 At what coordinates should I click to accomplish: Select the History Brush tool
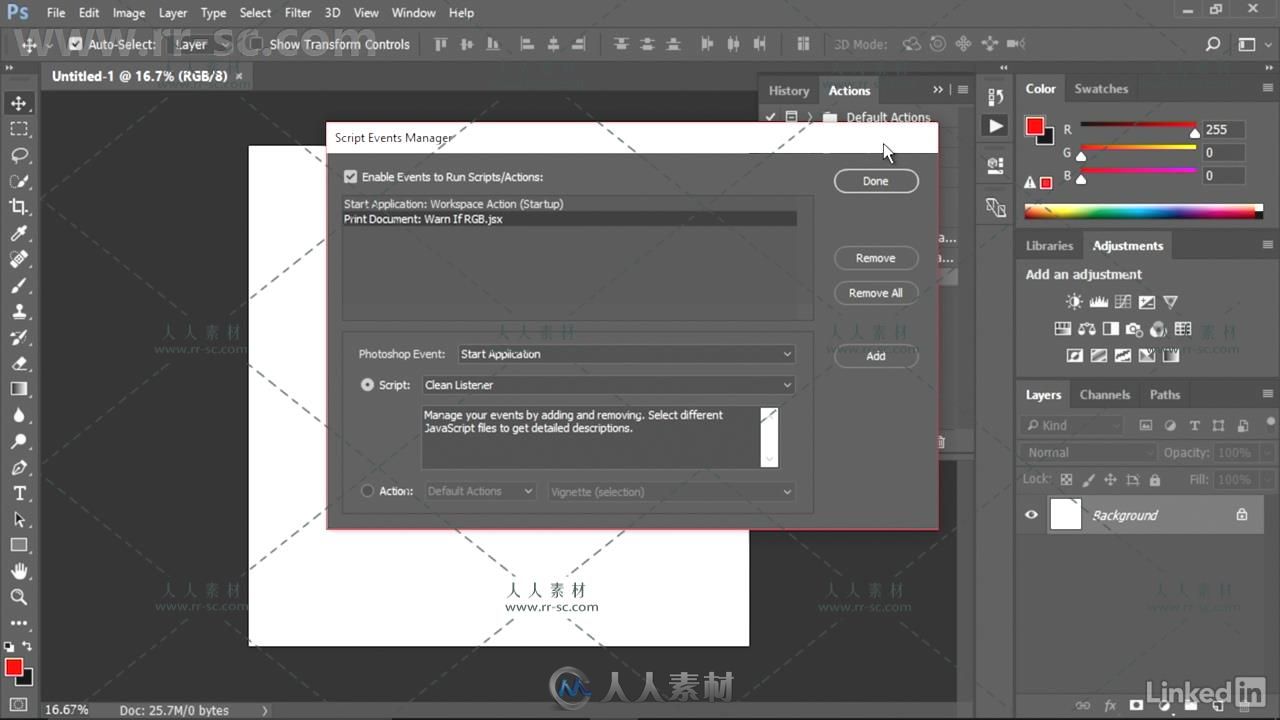19,337
